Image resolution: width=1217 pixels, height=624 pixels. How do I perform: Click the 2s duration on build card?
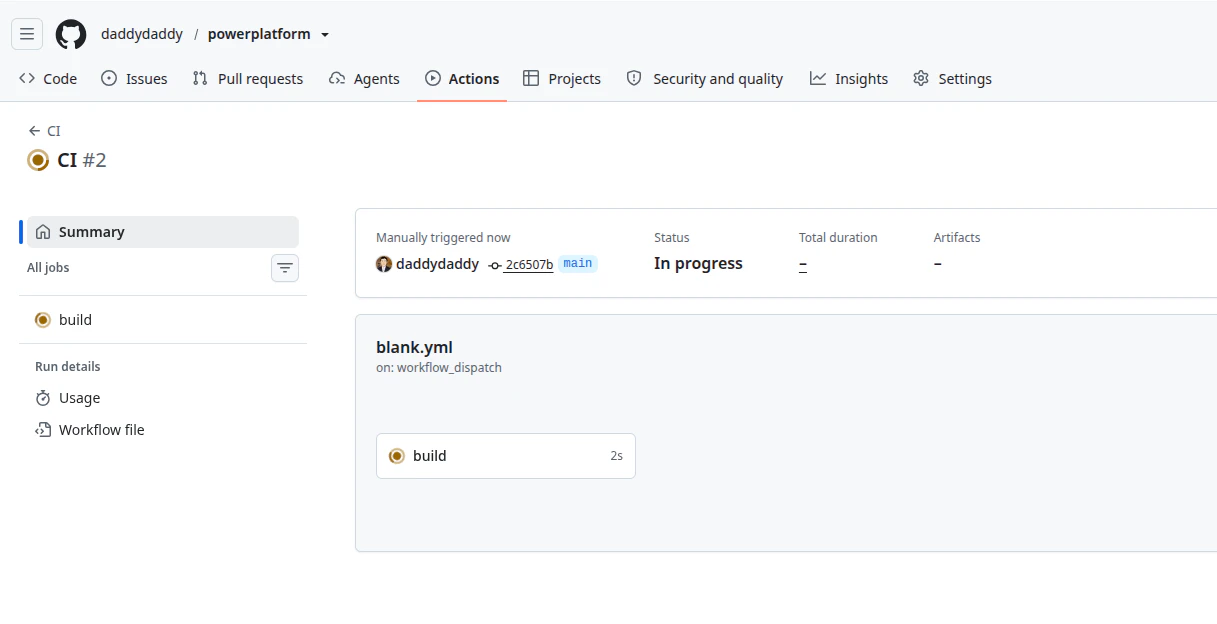[617, 456]
